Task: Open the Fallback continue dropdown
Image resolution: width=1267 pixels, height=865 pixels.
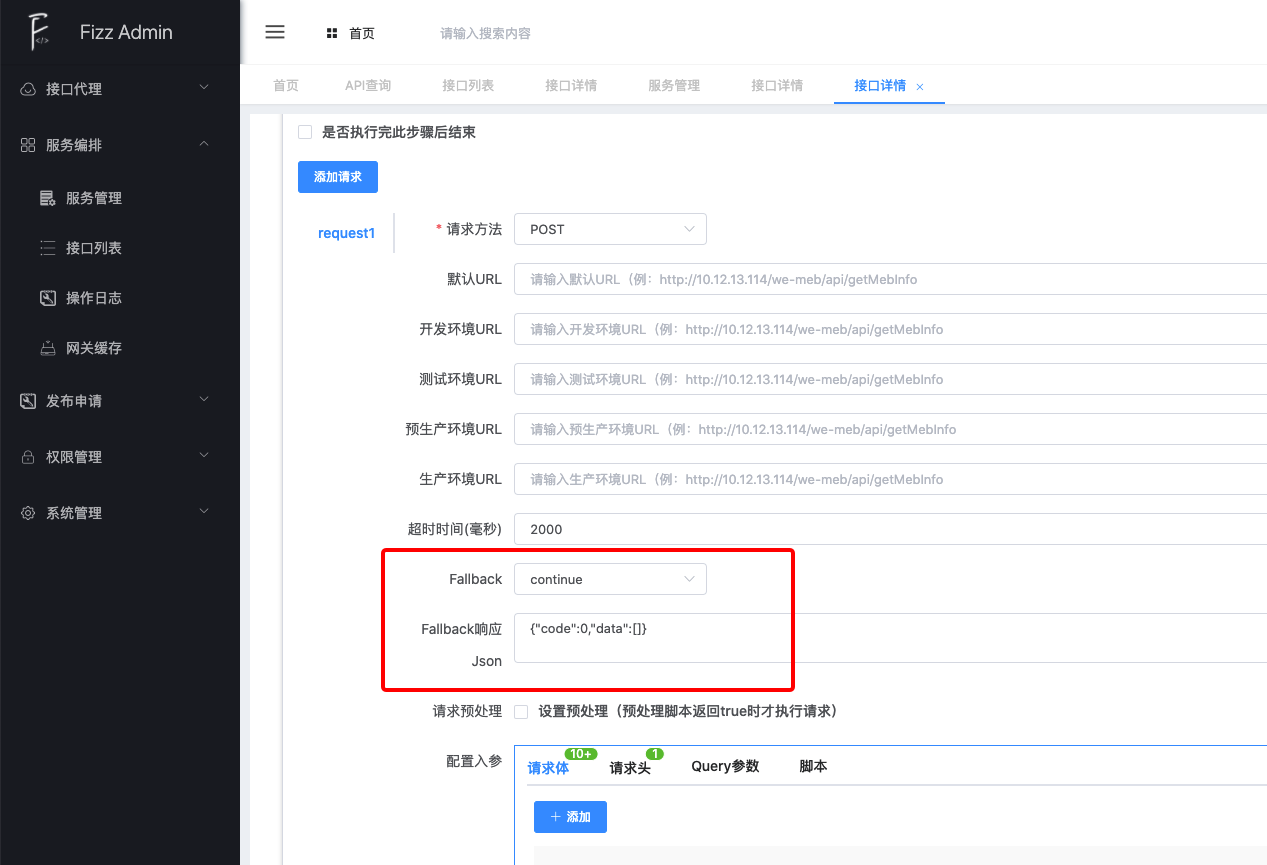Action: click(610, 579)
